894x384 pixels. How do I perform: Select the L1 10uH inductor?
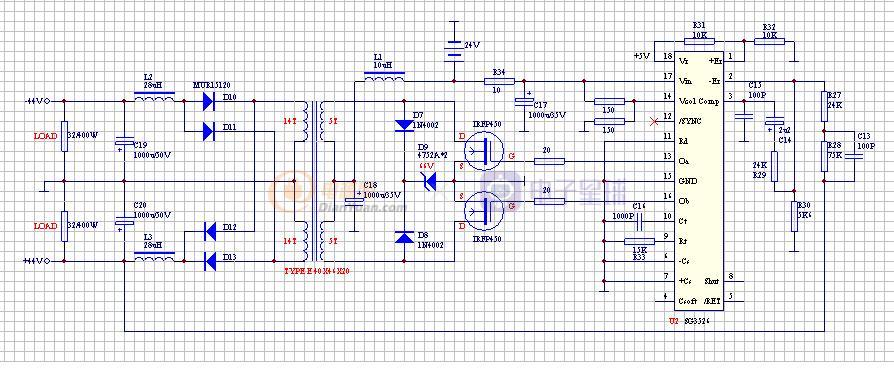pyautogui.click(x=384, y=78)
